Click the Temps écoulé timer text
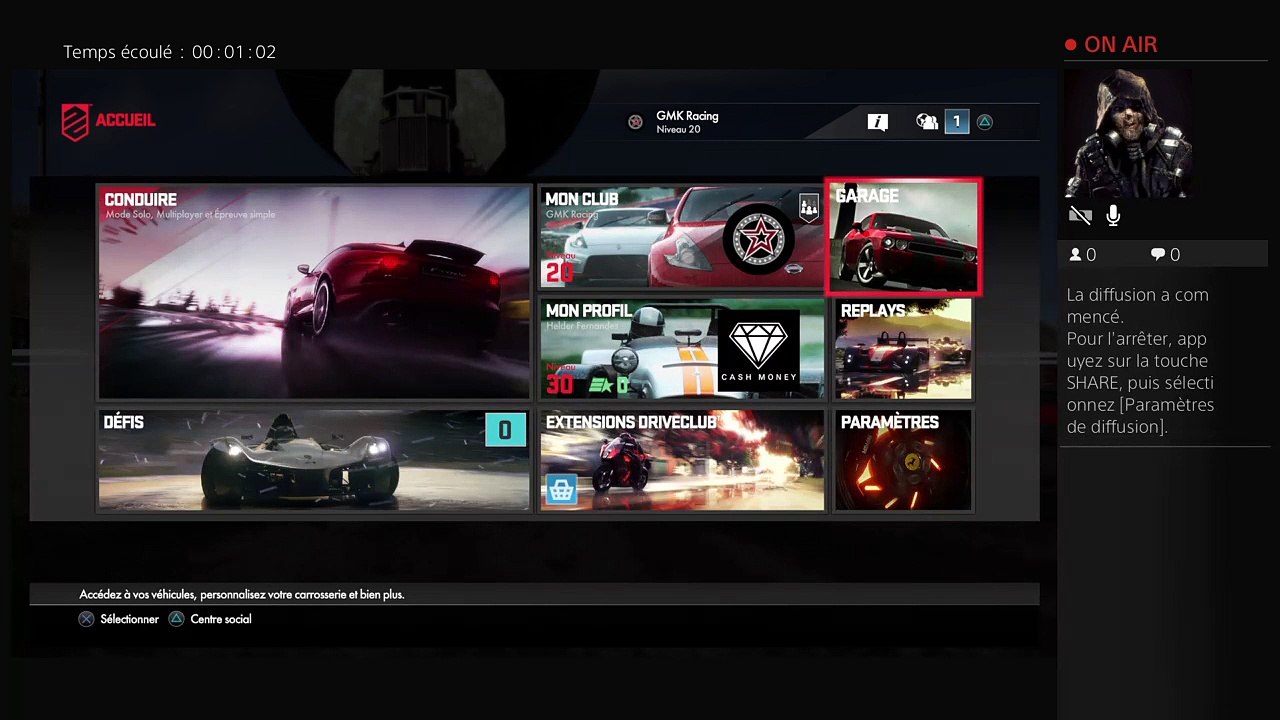This screenshot has width=1280, height=720. point(169,52)
